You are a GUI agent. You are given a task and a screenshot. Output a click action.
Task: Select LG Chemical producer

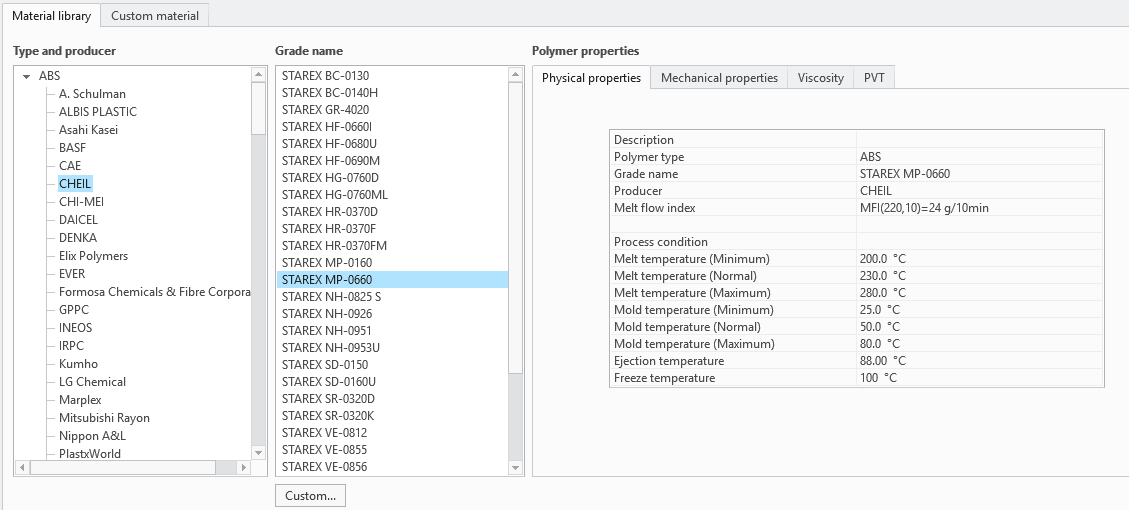point(92,382)
